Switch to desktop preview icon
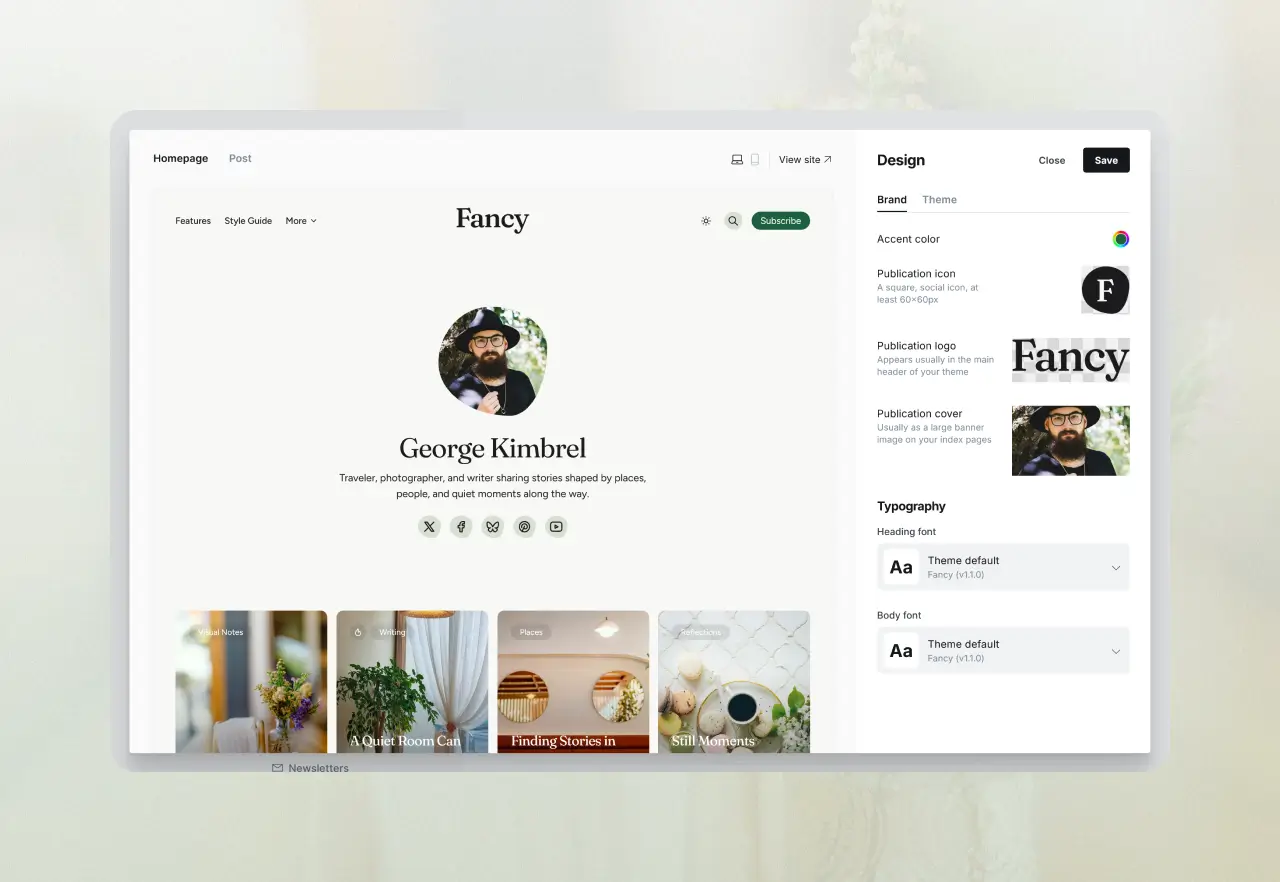This screenshot has width=1280, height=882. click(737, 160)
